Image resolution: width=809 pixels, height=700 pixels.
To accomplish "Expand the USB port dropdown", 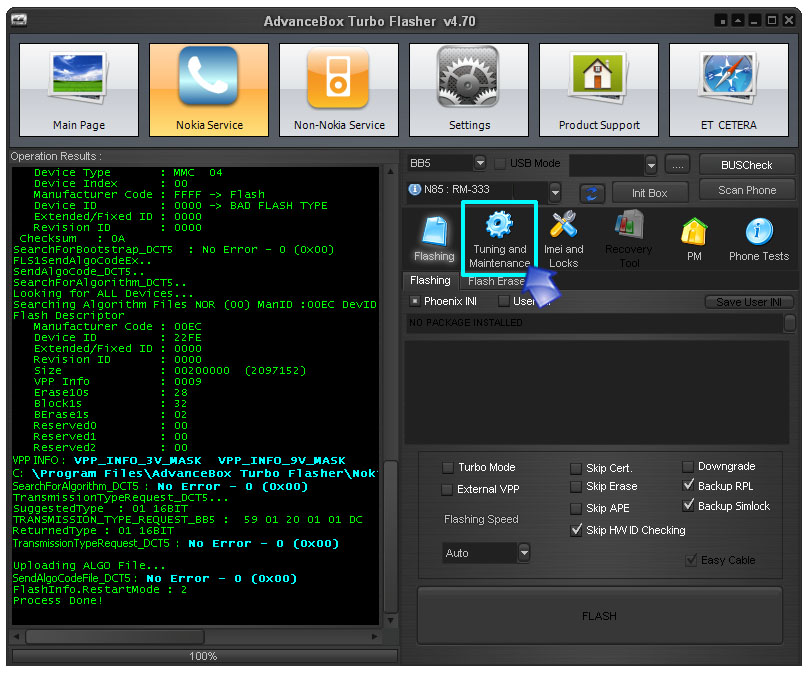I will click(x=651, y=165).
